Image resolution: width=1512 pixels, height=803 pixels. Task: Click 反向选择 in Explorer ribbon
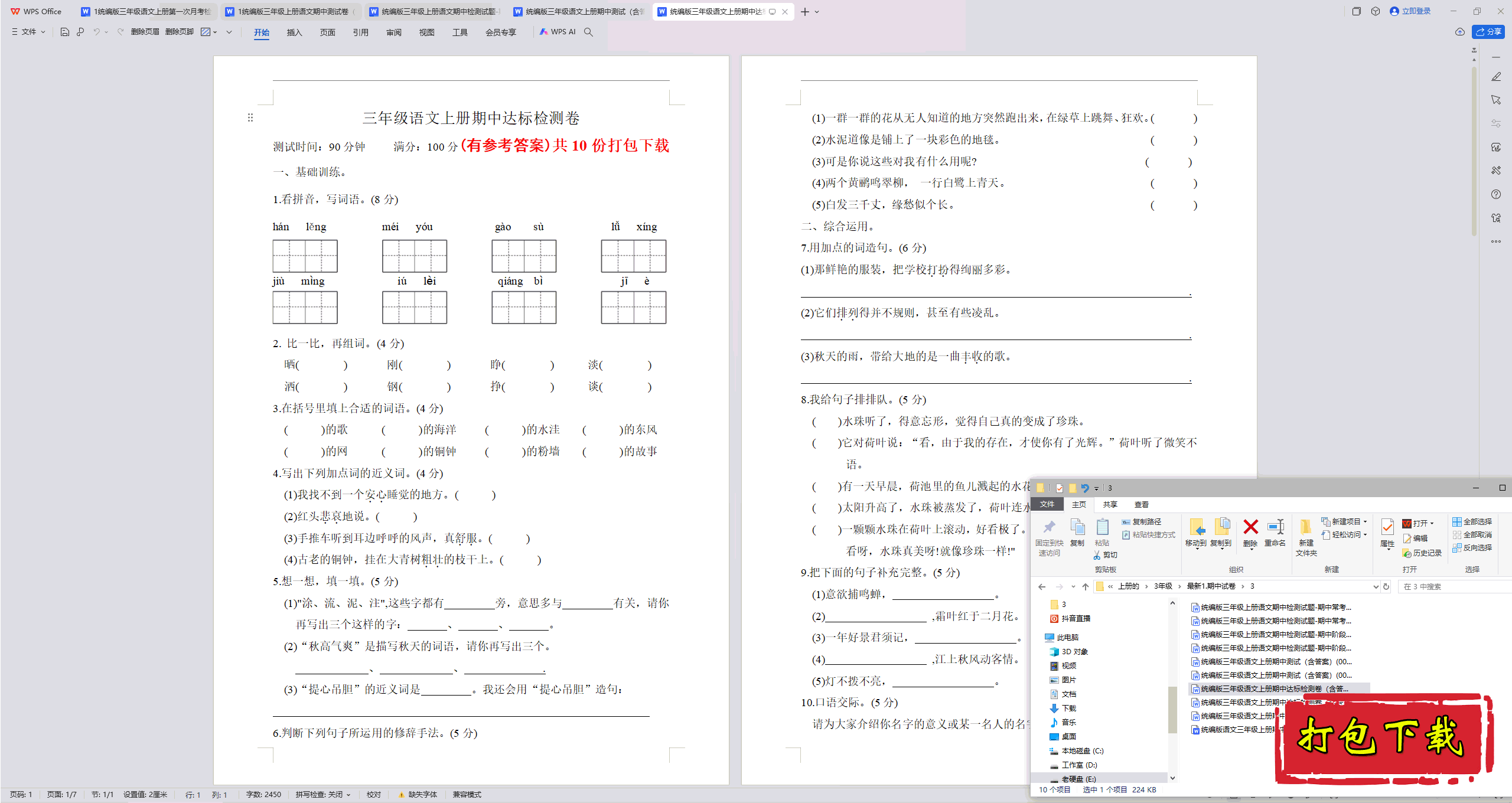point(1472,547)
